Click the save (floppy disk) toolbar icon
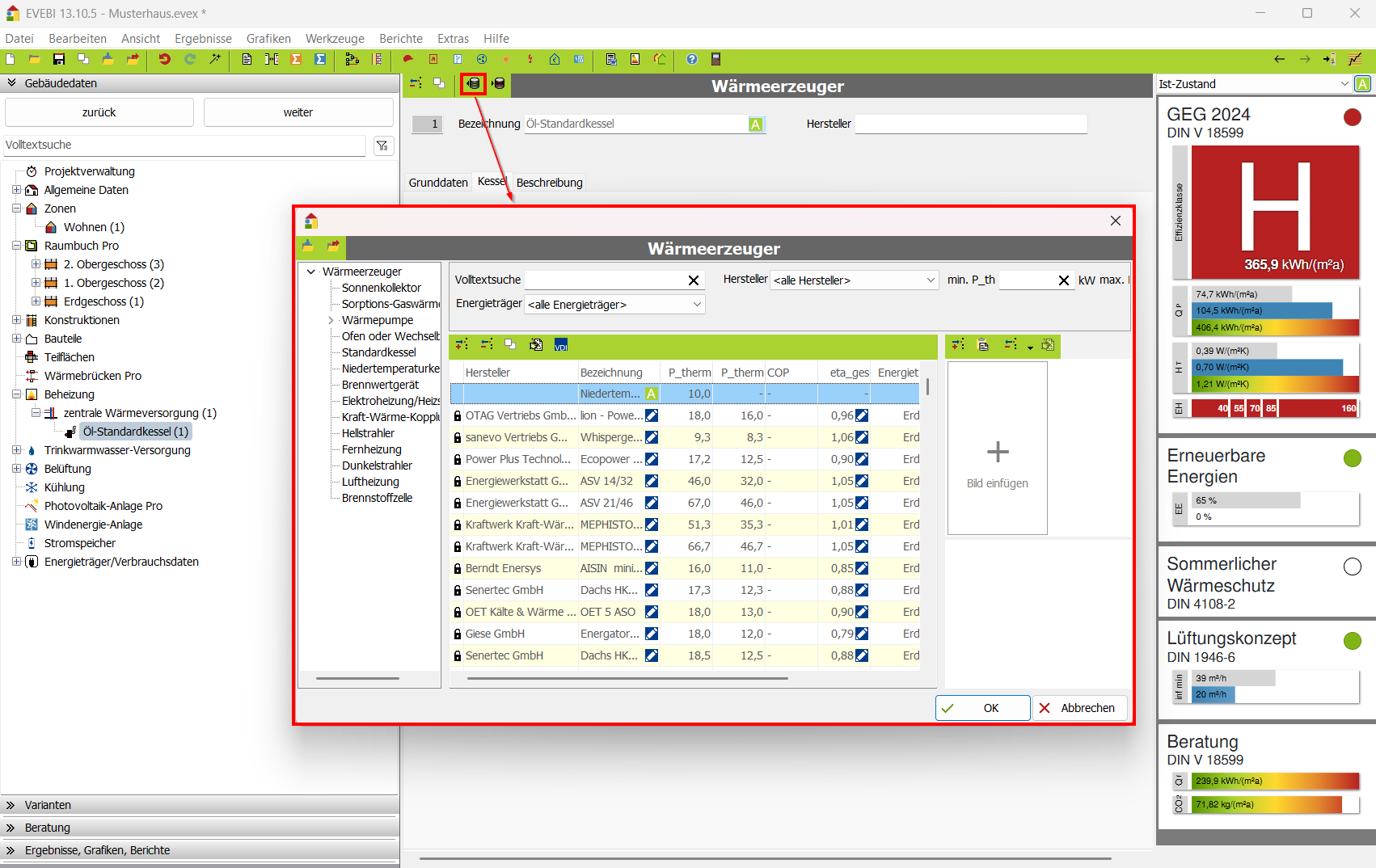The image size is (1376, 868). pyautogui.click(x=58, y=59)
